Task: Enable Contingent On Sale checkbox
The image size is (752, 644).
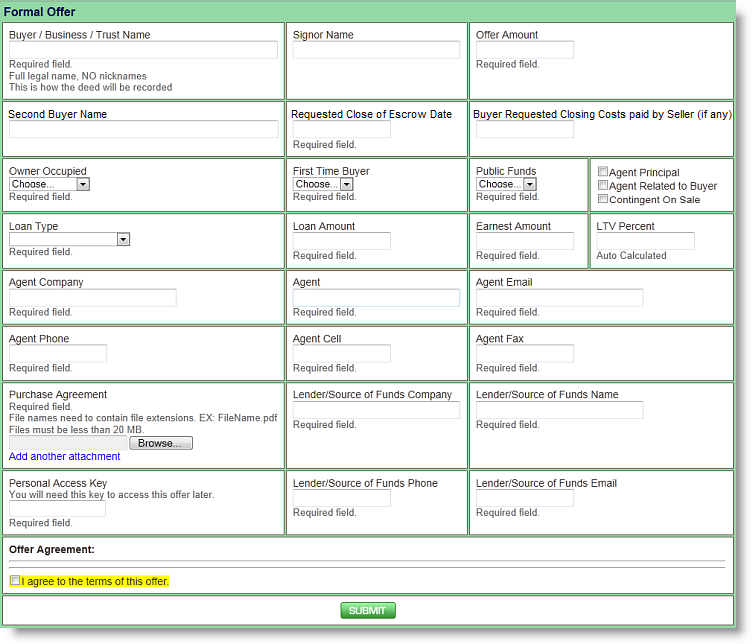Action: coord(603,199)
